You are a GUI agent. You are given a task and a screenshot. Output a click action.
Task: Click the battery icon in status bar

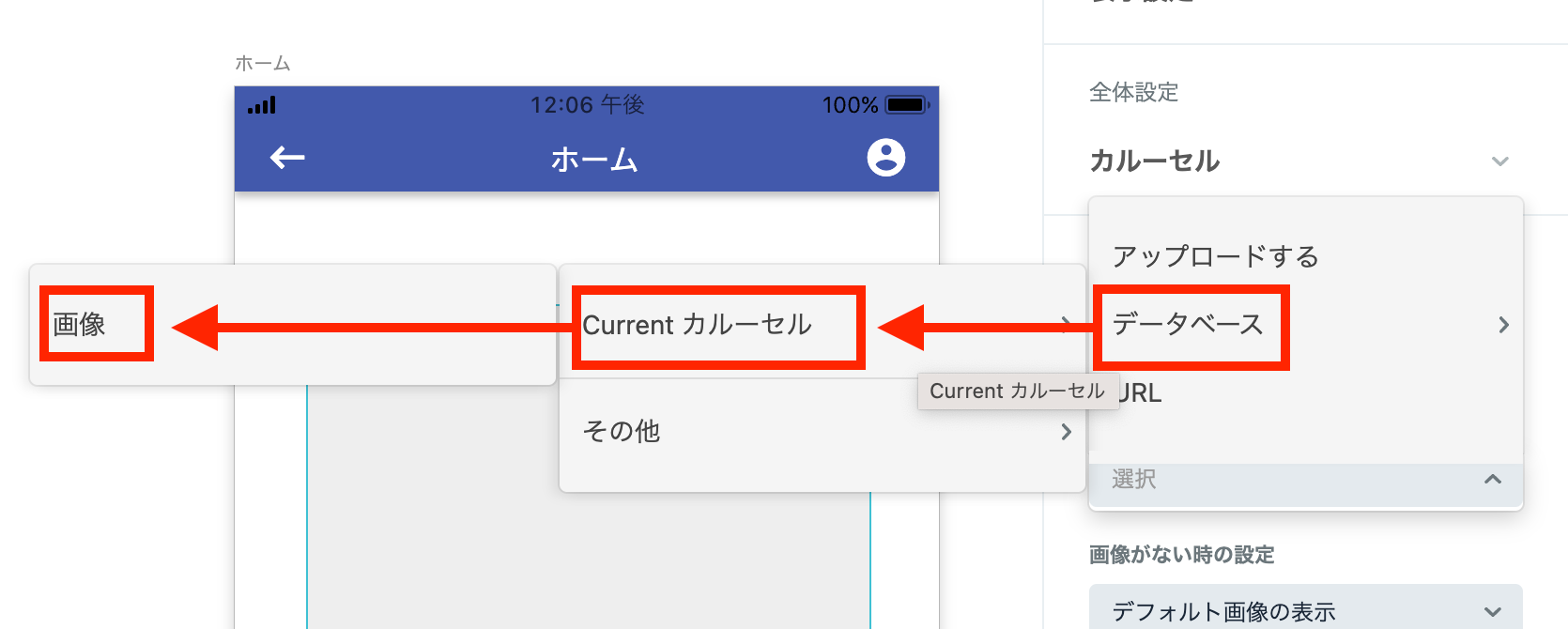click(906, 105)
